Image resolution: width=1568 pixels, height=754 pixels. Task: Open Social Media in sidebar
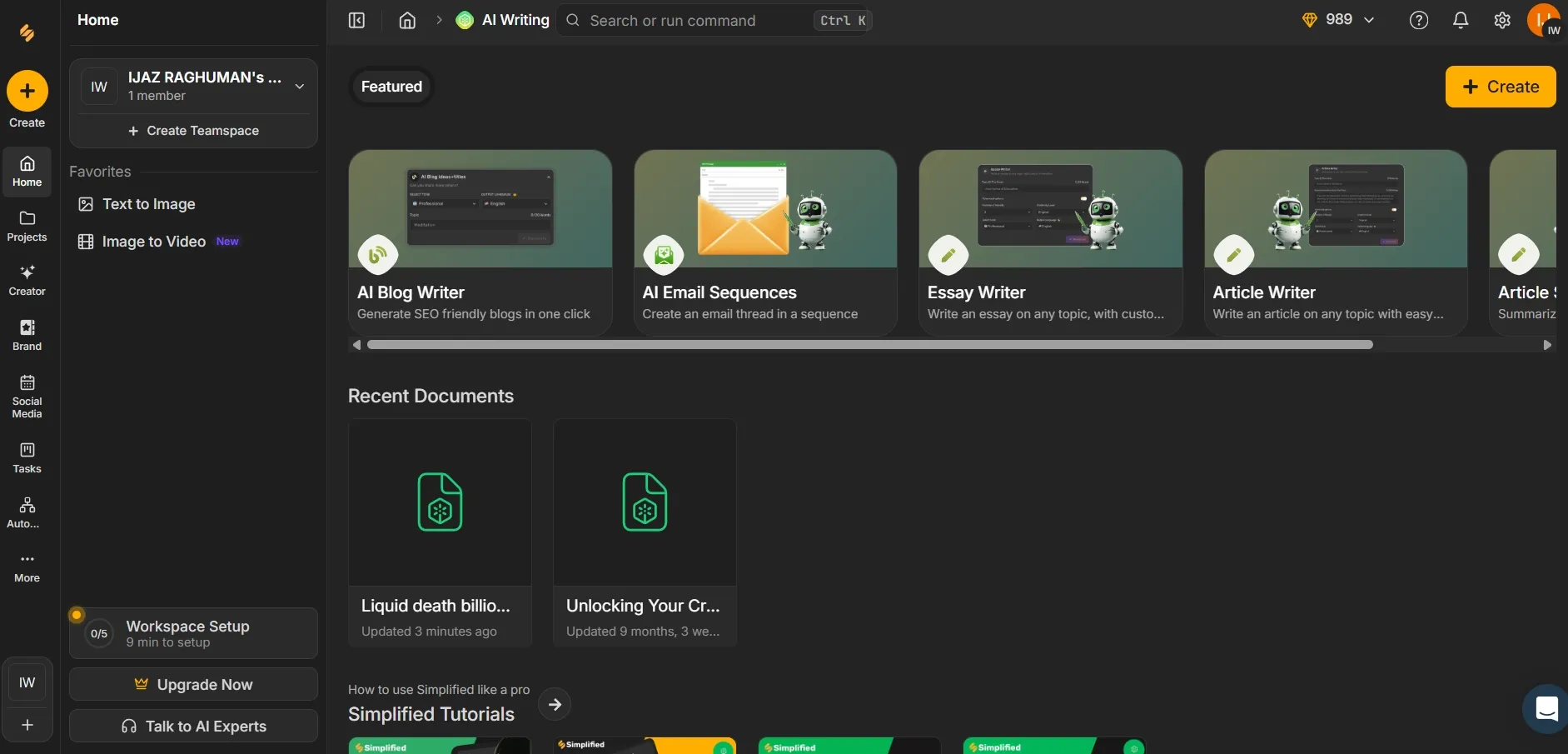pyautogui.click(x=27, y=397)
